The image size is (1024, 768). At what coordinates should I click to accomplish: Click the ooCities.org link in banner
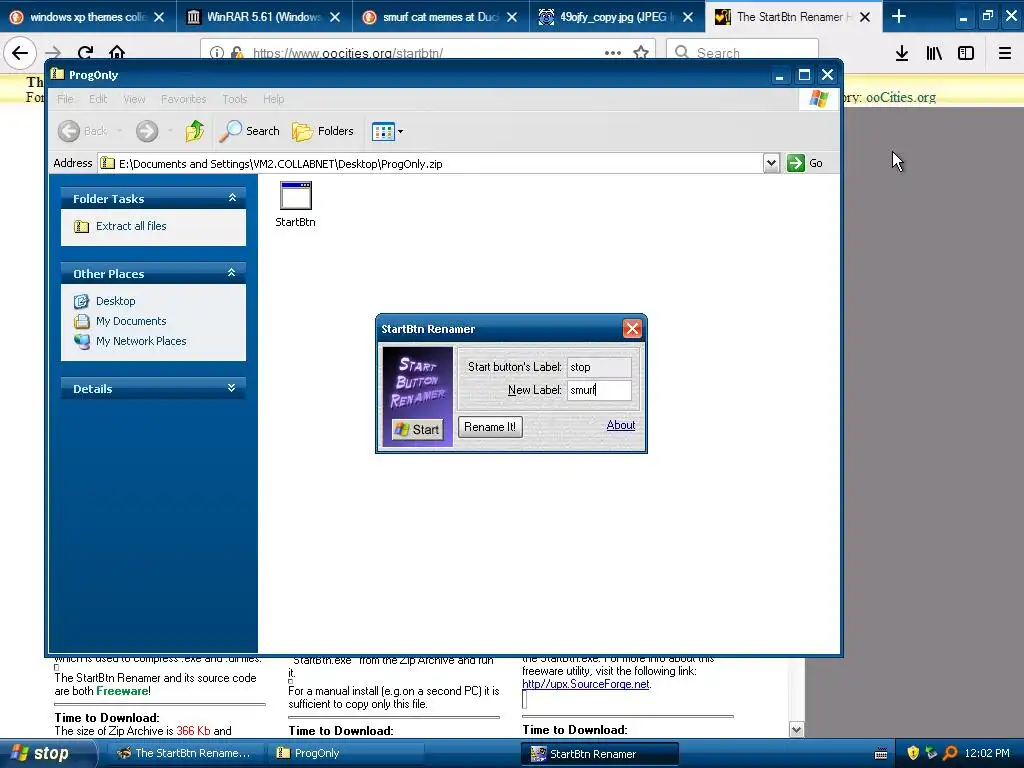point(901,97)
